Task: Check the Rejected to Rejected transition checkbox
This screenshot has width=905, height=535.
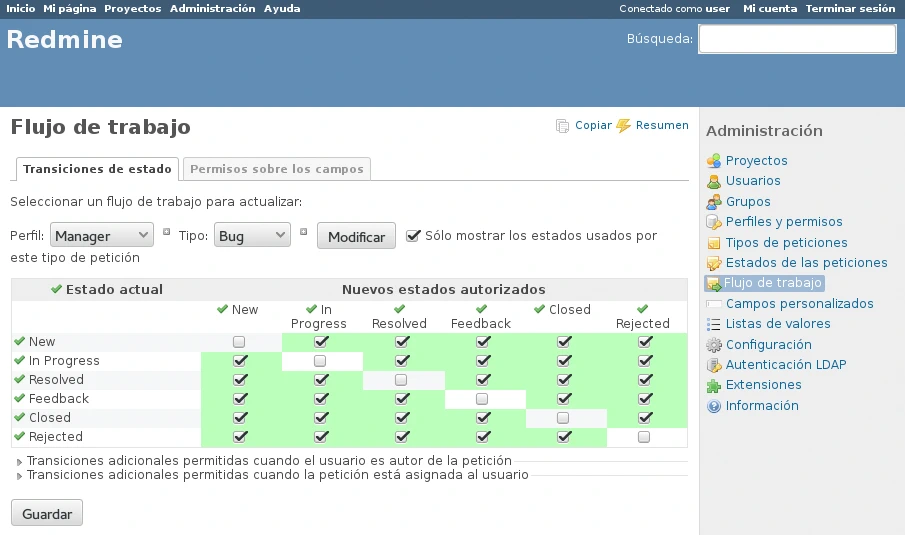Action: pos(644,437)
